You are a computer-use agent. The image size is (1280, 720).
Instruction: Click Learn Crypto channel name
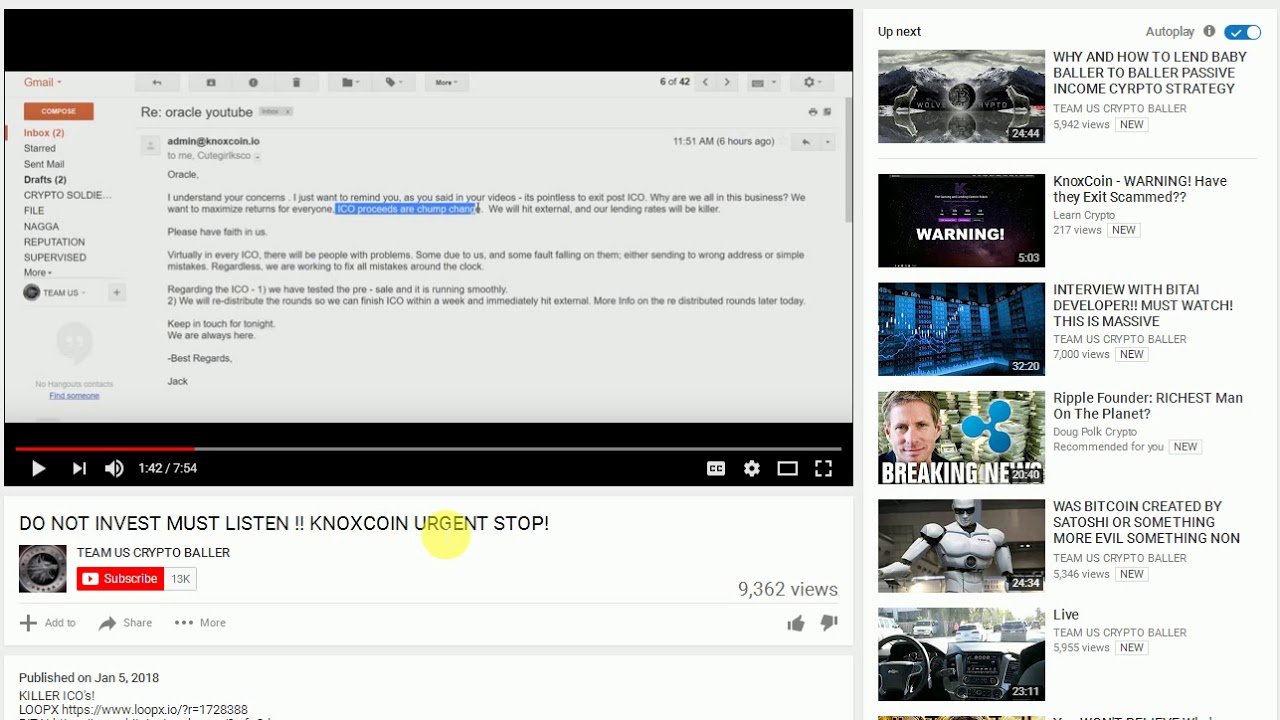click(x=1083, y=215)
